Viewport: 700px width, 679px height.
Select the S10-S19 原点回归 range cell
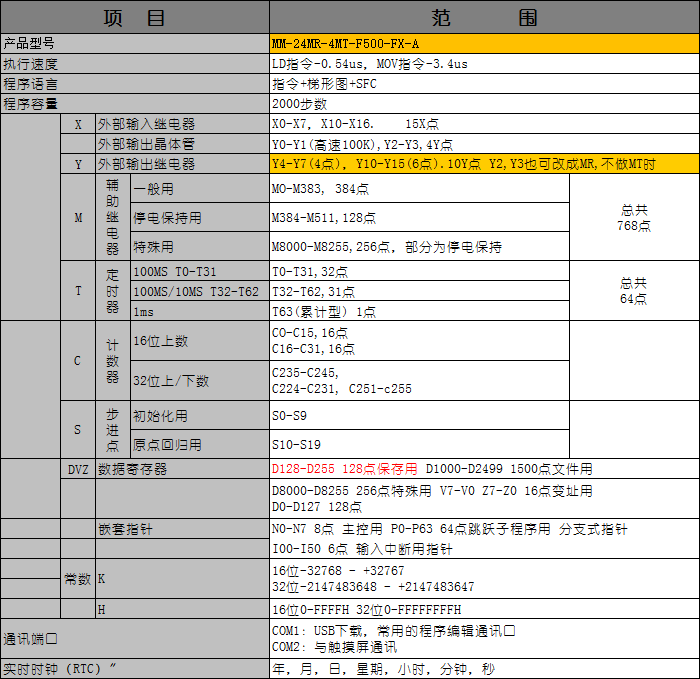pos(419,444)
